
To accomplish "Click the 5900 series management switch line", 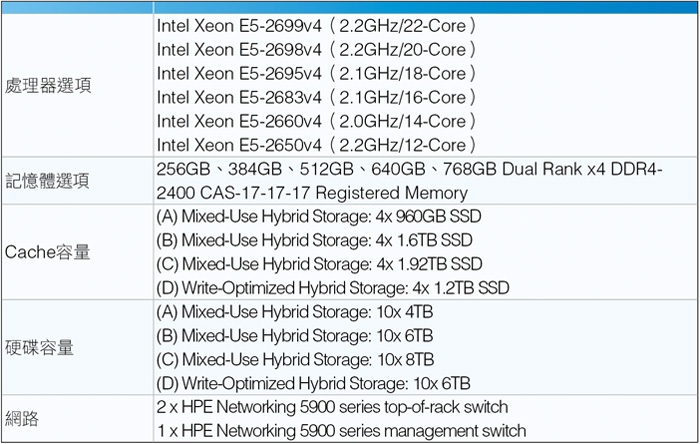I will coord(342,431).
